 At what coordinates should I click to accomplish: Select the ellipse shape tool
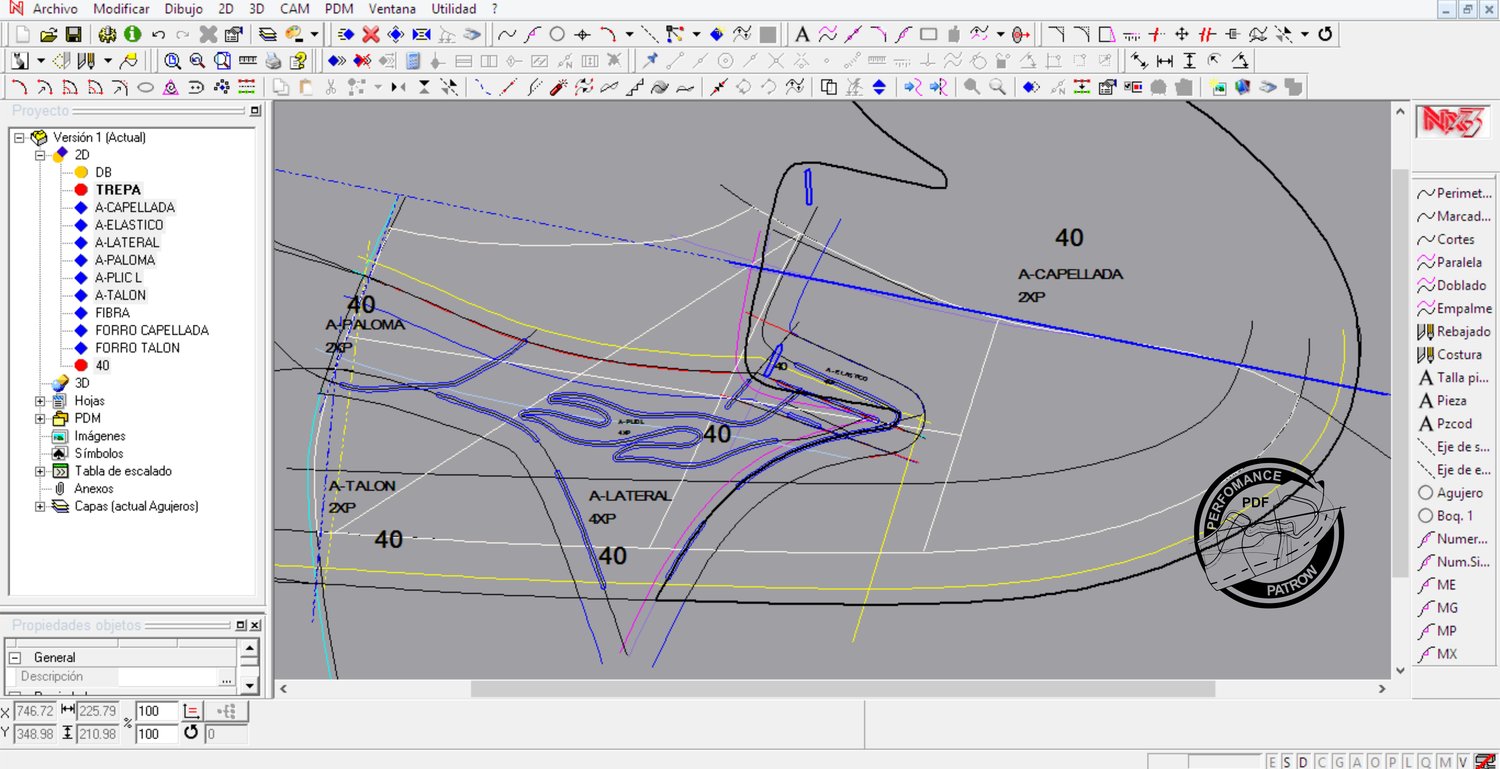tap(146, 87)
